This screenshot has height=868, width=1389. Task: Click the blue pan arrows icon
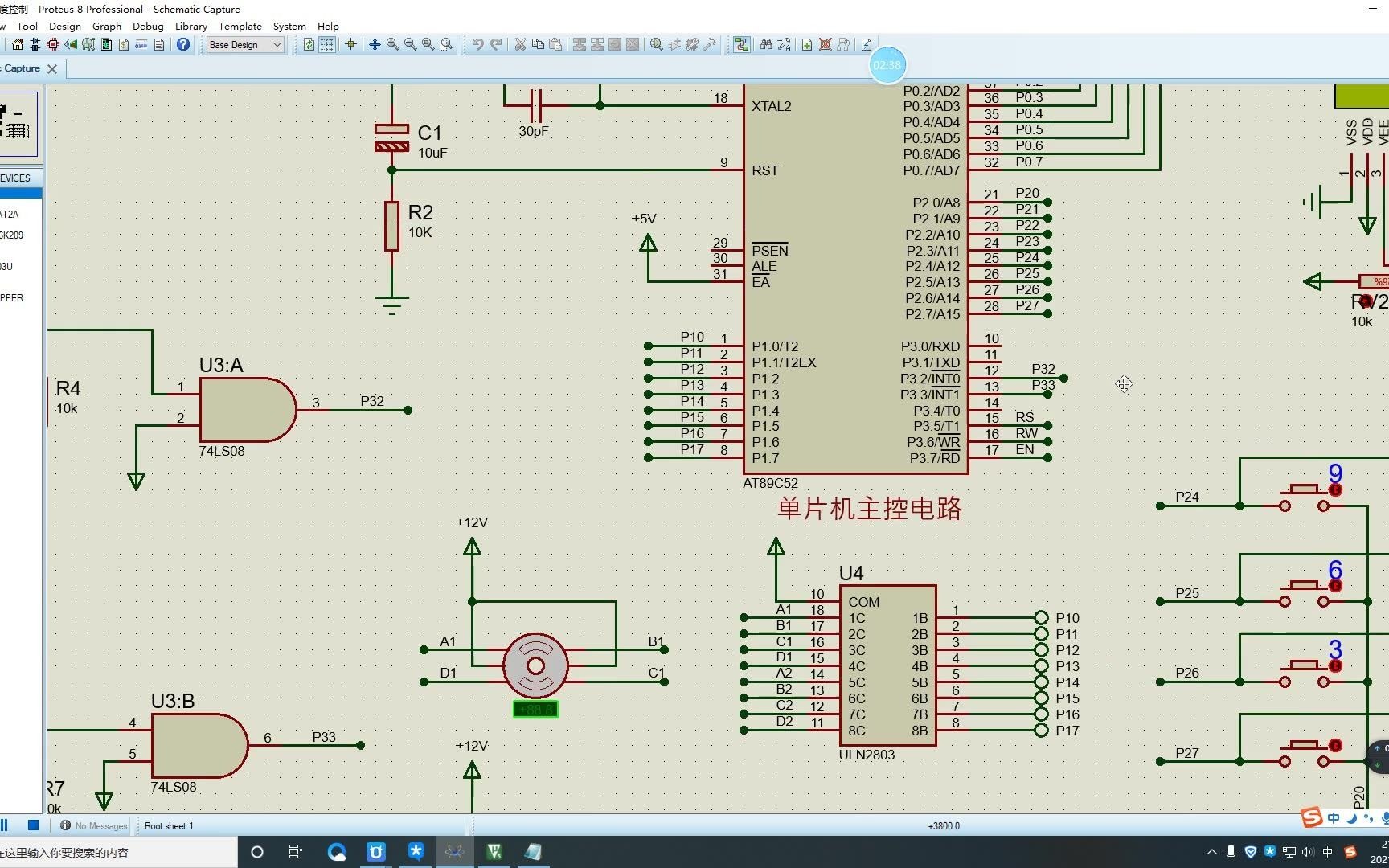click(x=375, y=45)
